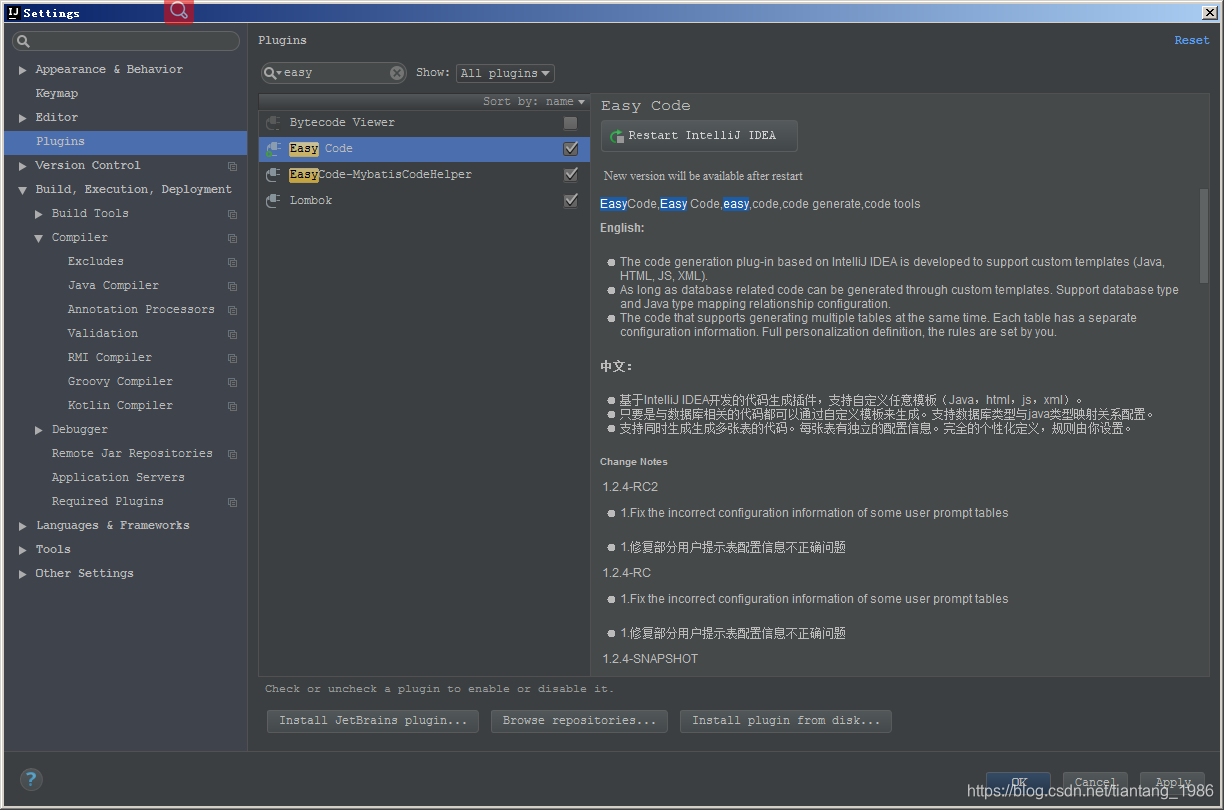Click Install JetBrains plugin button

coord(373,721)
